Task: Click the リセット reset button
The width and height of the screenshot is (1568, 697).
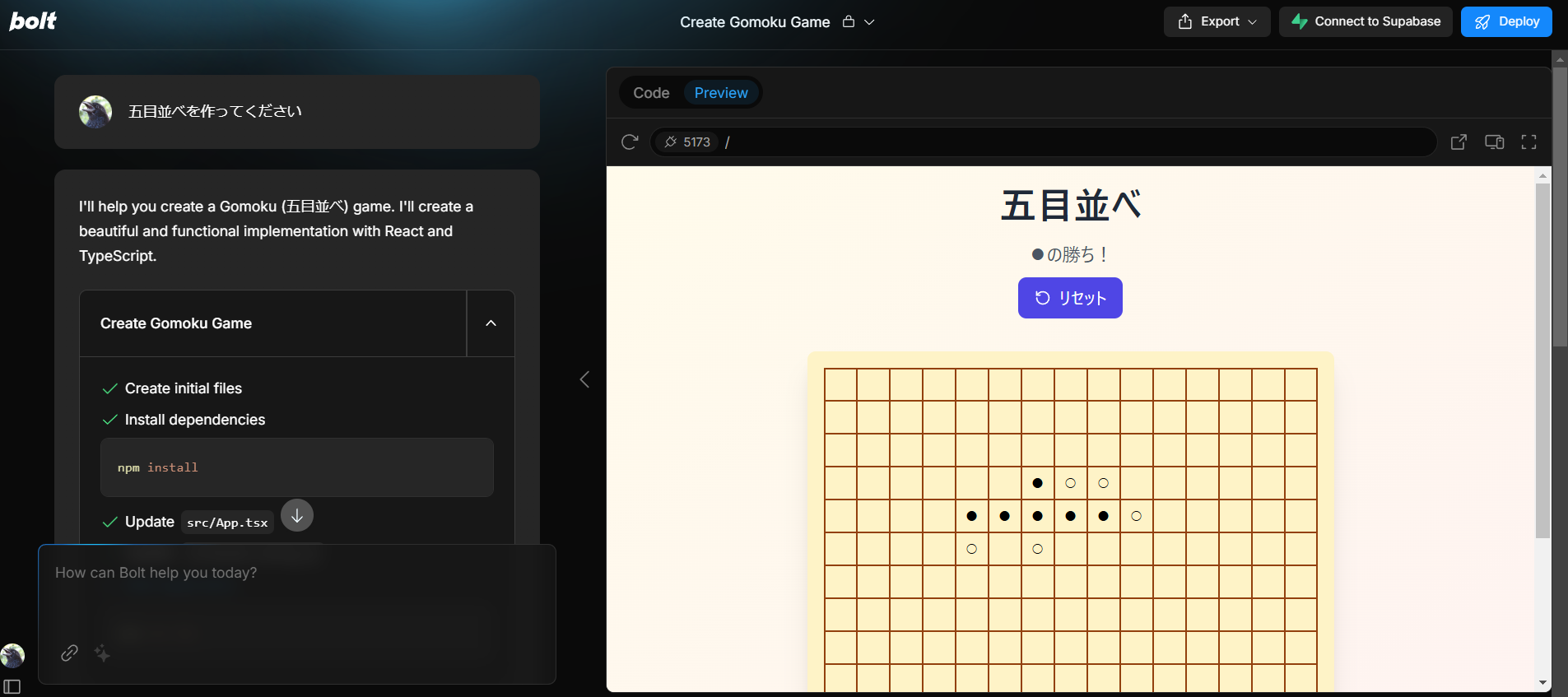Action: (1070, 298)
